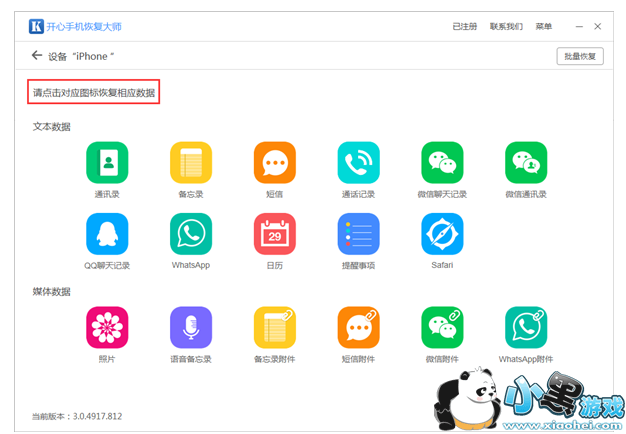The height and width of the screenshot is (434, 626).
Task: Open the 短信附件 message attachments icon
Action: 359,327
